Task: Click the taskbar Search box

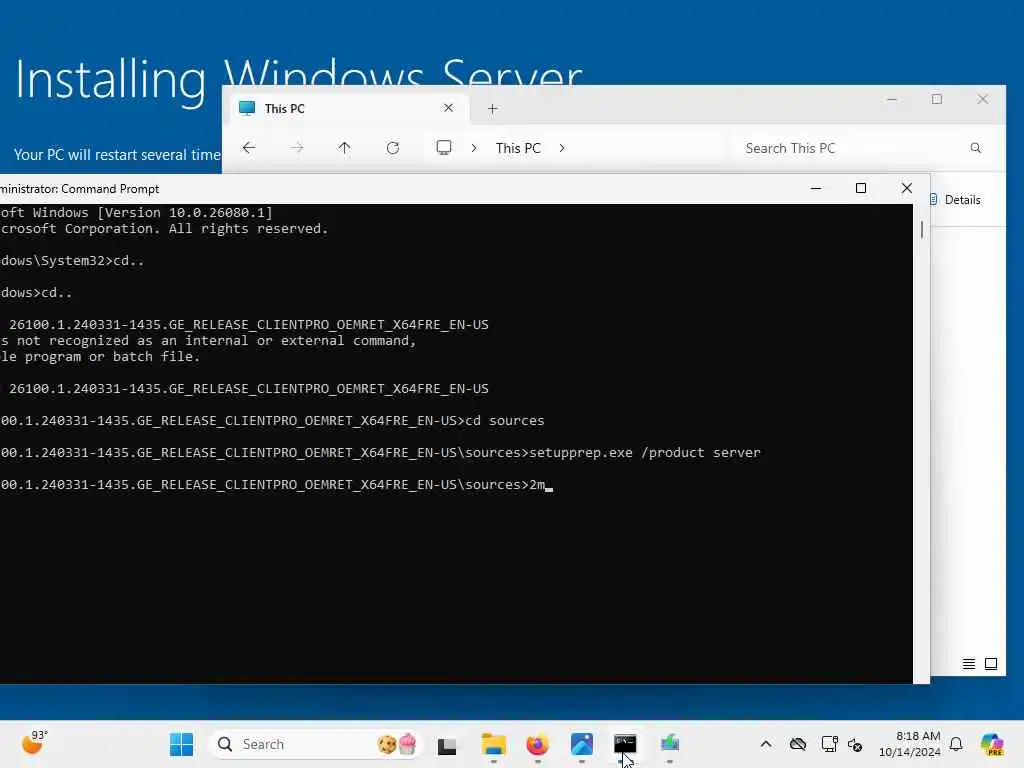Action: pyautogui.click(x=315, y=744)
